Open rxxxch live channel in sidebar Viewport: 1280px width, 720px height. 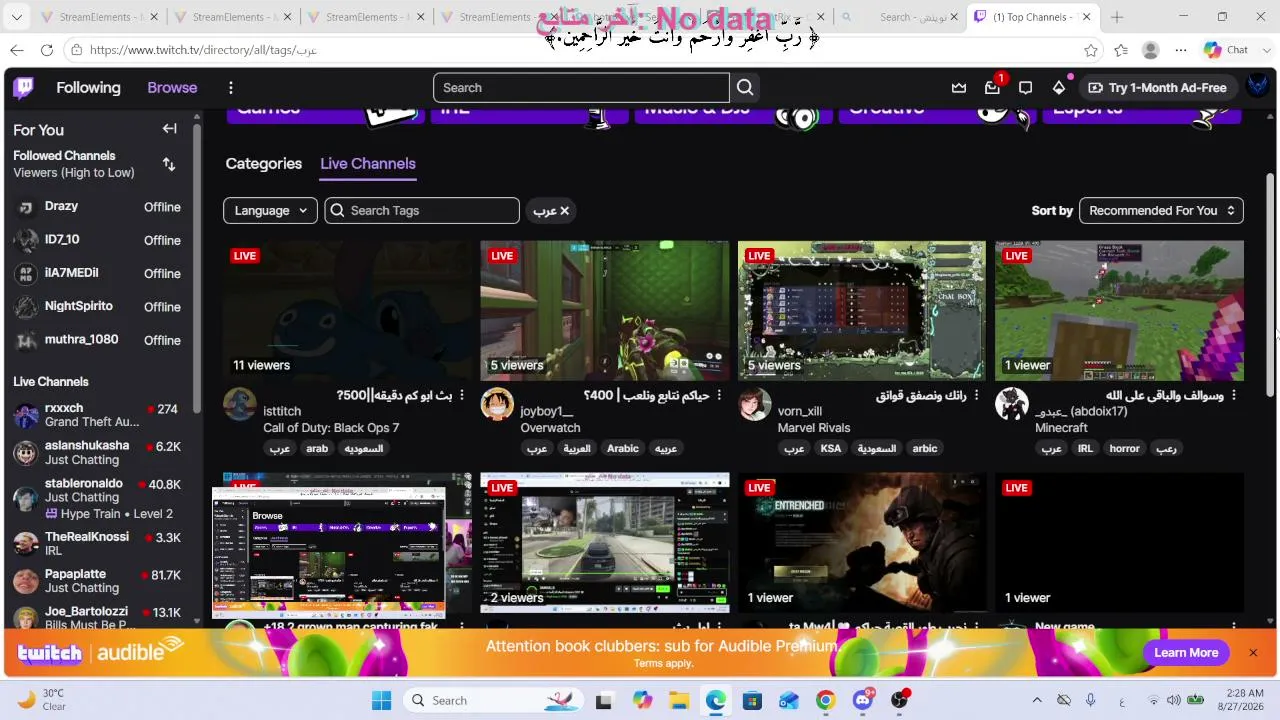click(98, 415)
